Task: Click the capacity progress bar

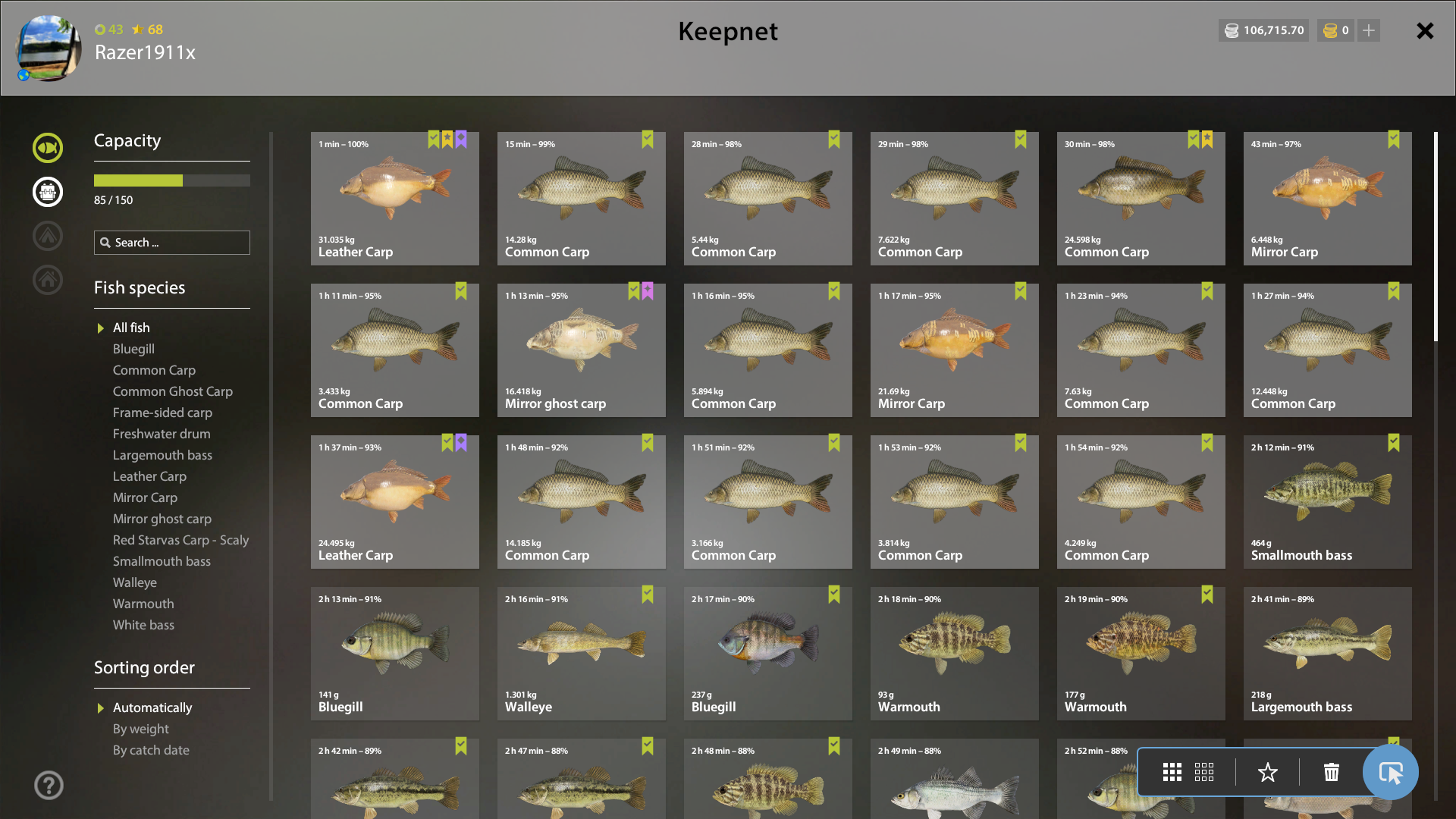Action: tap(172, 180)
